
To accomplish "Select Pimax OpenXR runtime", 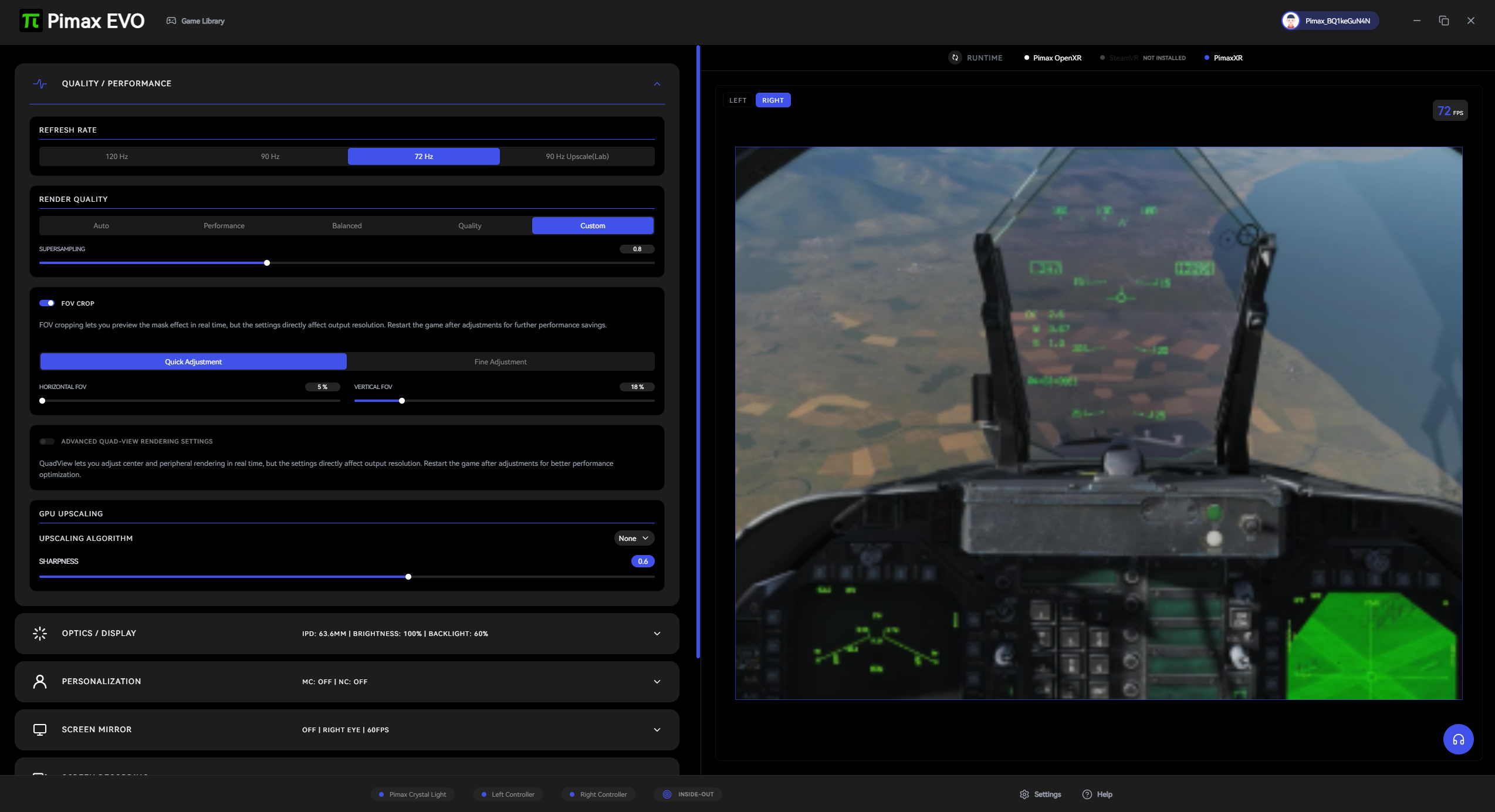I will (1053, 58).
